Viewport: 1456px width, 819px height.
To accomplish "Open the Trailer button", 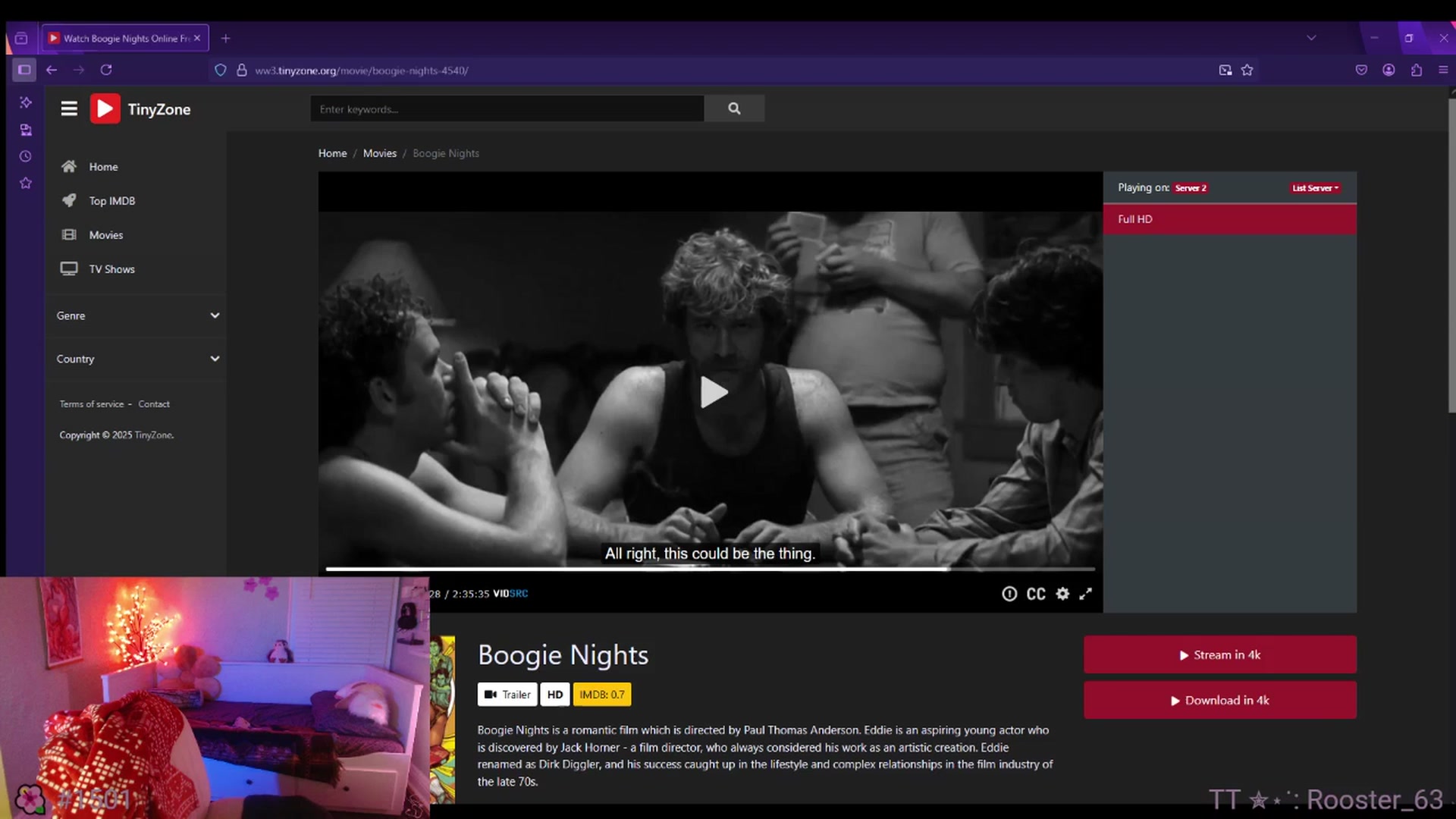I will 507,695.
